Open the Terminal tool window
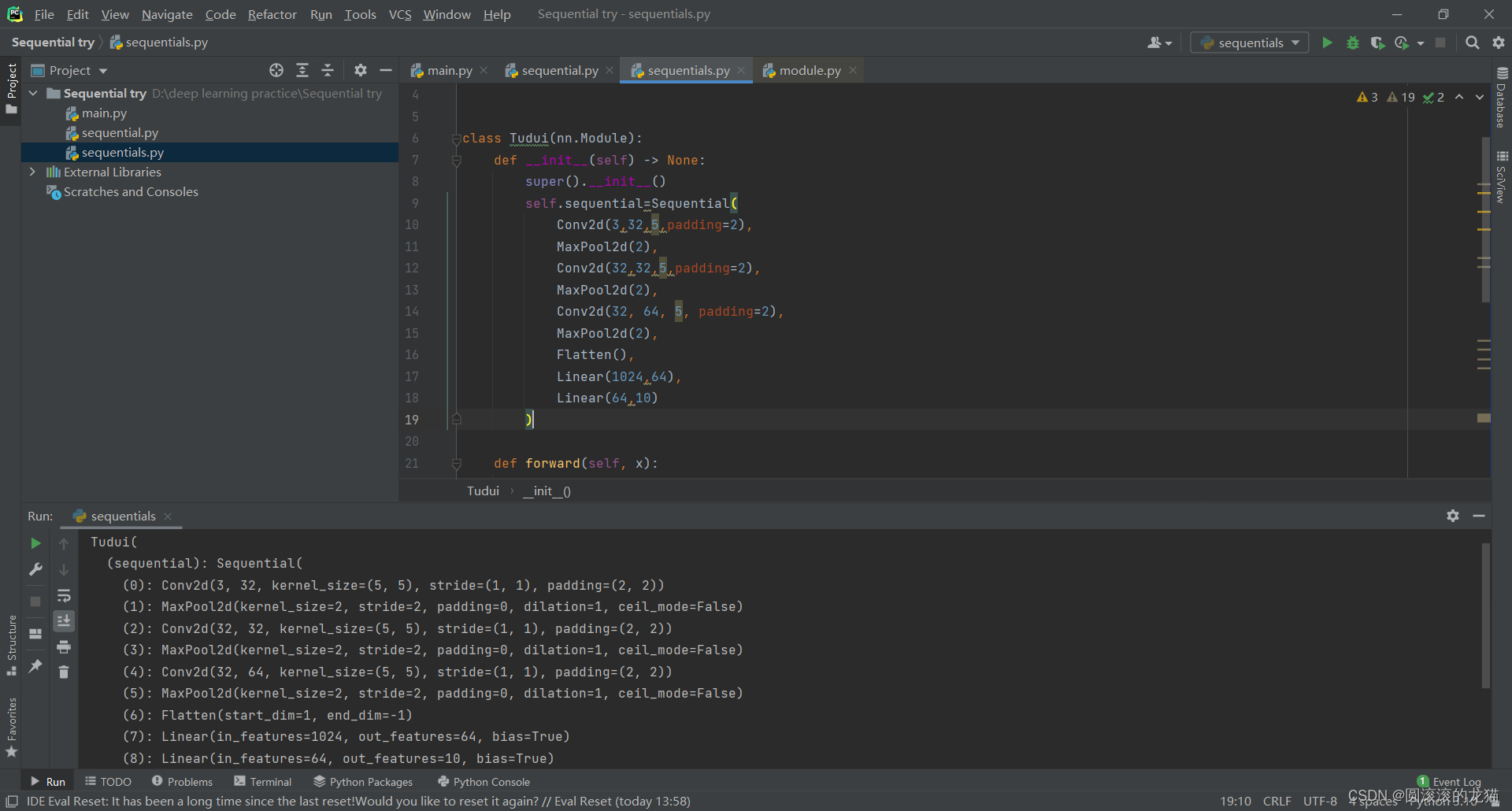The height and width of the screenshot is (811, 1512). point(263,782)
